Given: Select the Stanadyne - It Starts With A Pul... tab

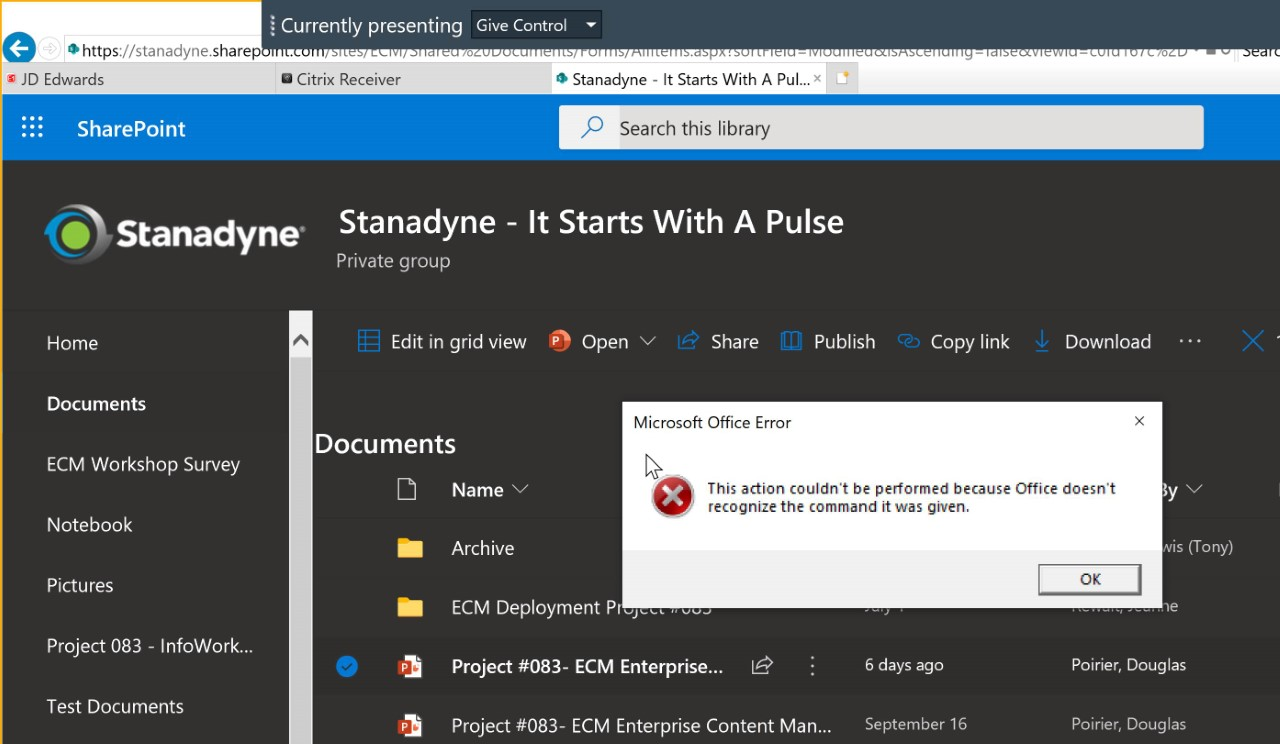Looking at the screenshot, I should (x=689, y=79).
